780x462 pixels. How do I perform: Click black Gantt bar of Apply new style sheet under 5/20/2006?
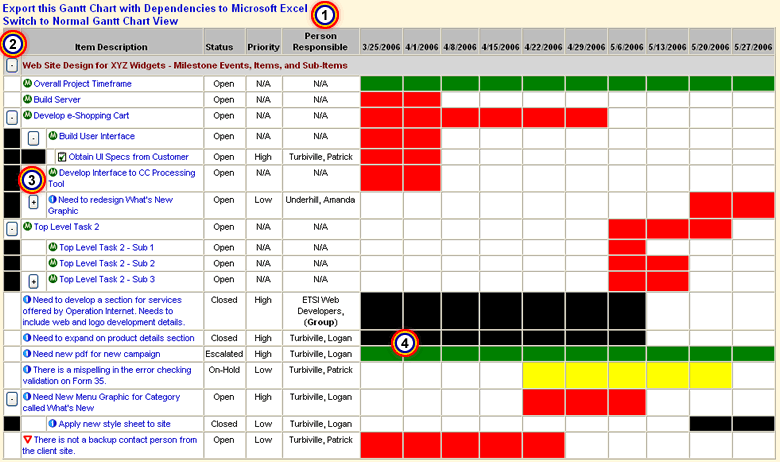[x=710, y=424]
